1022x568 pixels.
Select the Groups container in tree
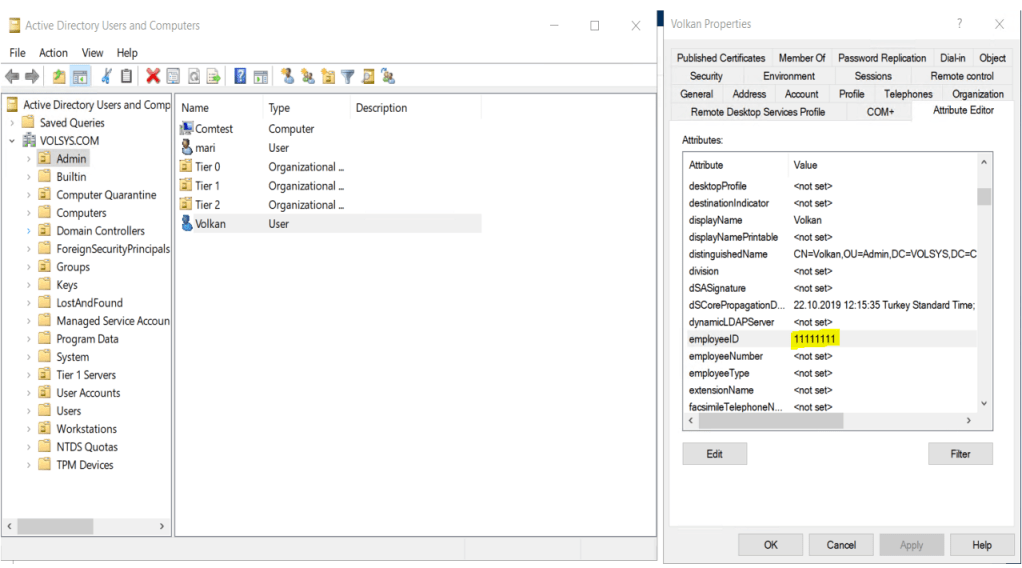coord(73,267)
